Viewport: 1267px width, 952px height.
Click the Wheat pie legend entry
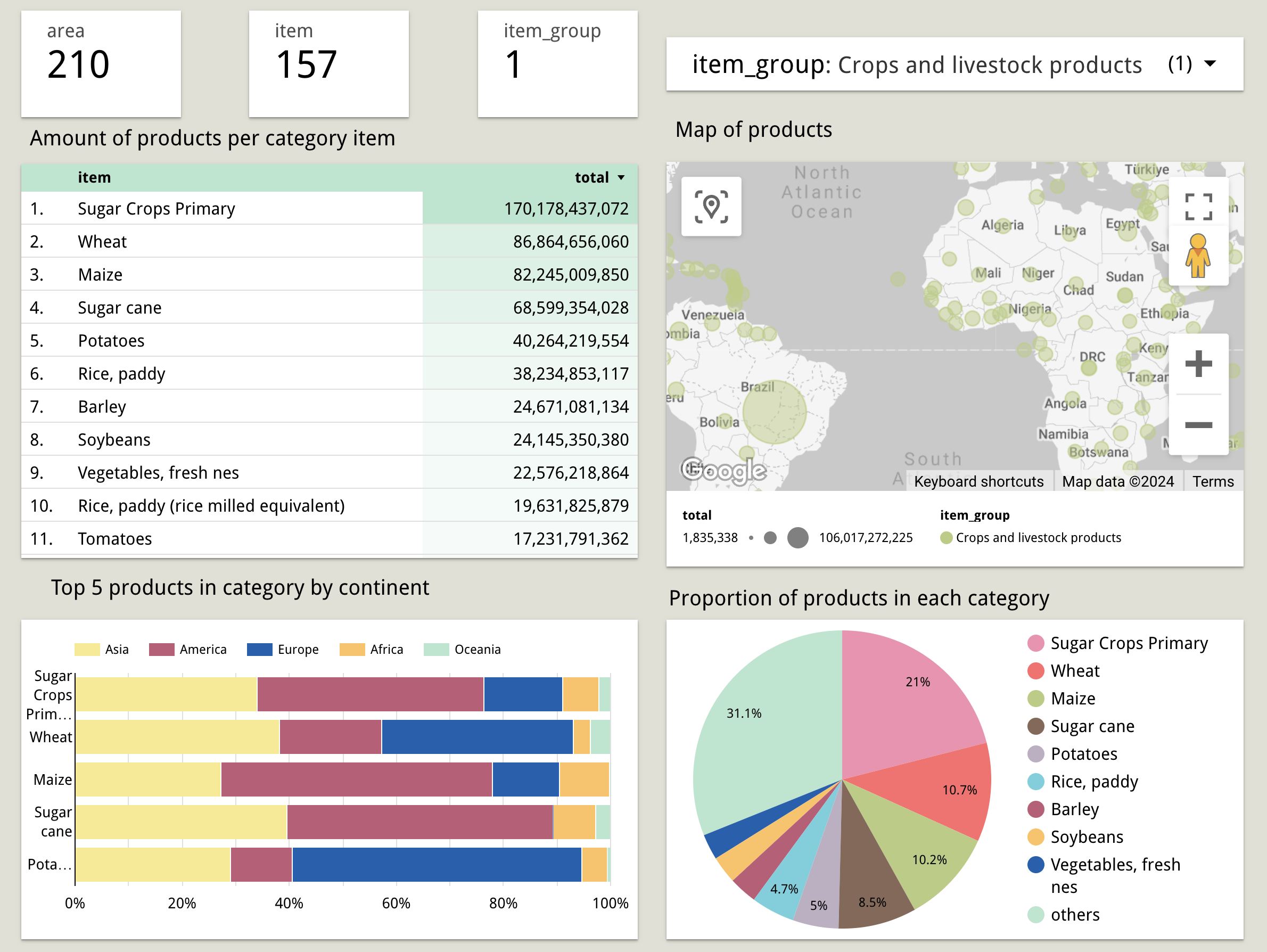tap(1064, 671)
